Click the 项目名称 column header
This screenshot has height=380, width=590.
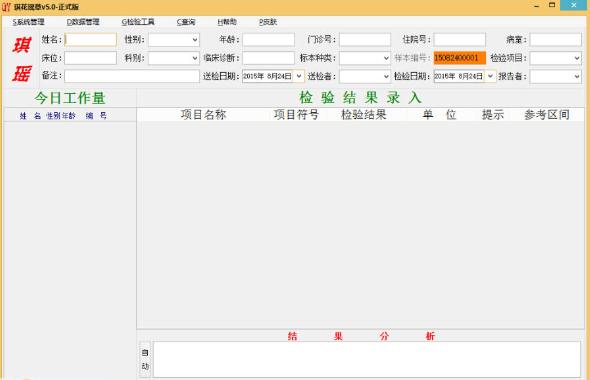tap(203, 115)
